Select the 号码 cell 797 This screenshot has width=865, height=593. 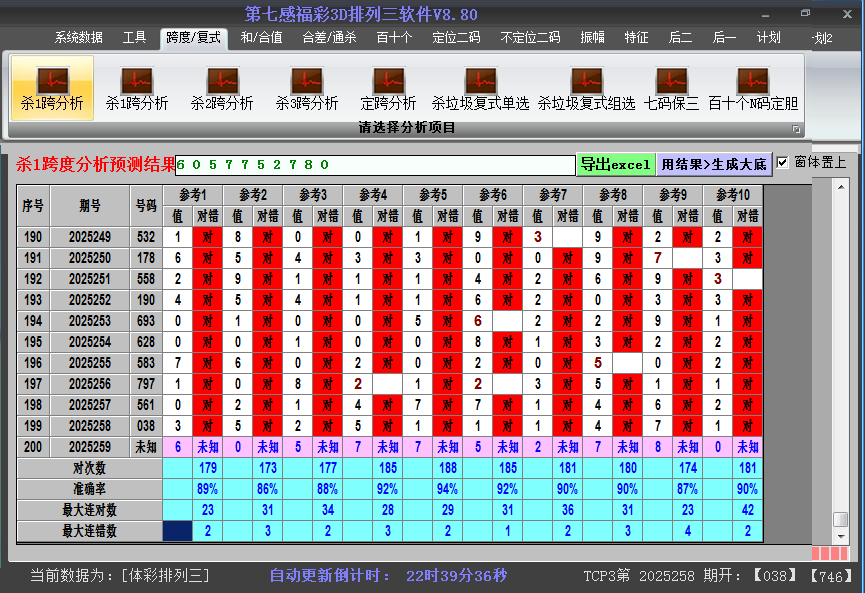(146, 384)
